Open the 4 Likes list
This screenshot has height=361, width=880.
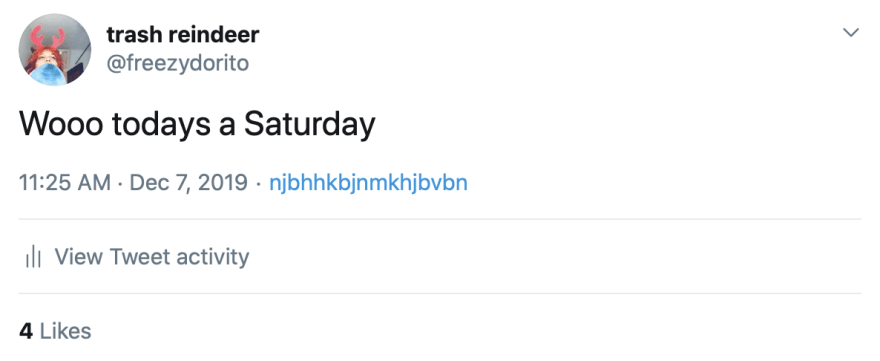(55, 331)
